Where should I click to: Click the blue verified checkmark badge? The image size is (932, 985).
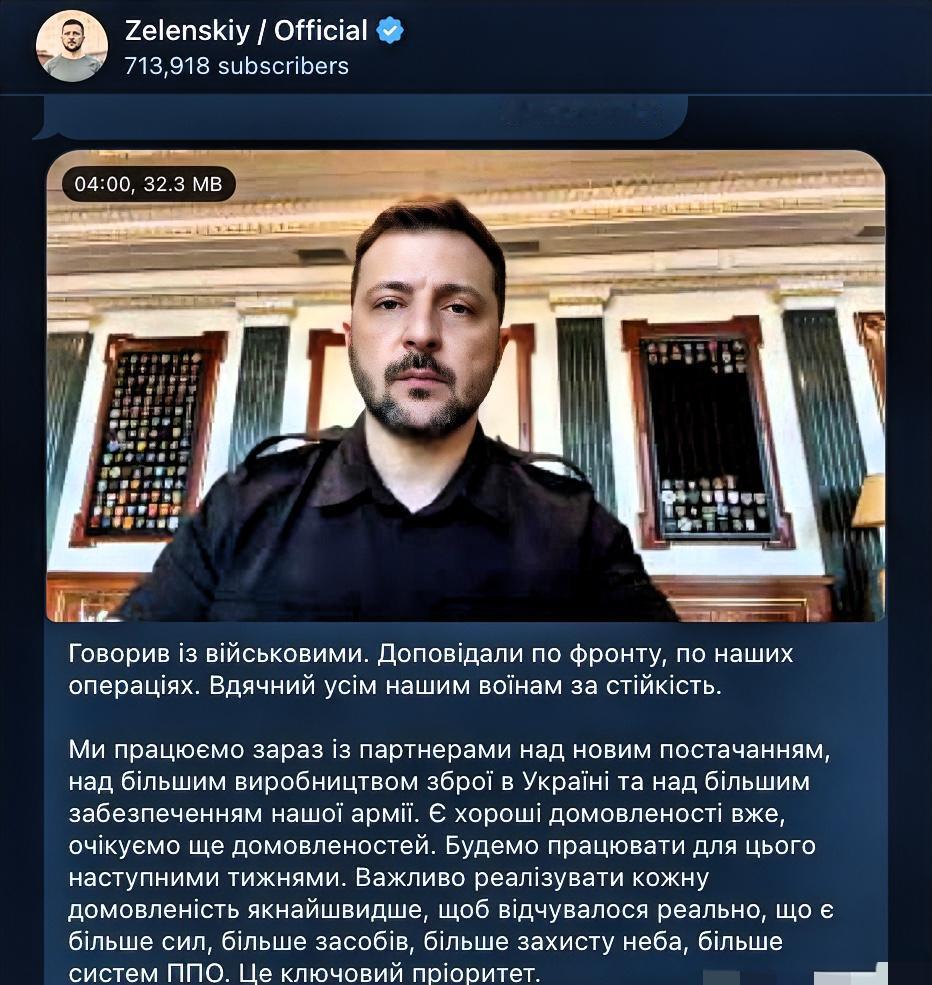(x=389, y=30)
